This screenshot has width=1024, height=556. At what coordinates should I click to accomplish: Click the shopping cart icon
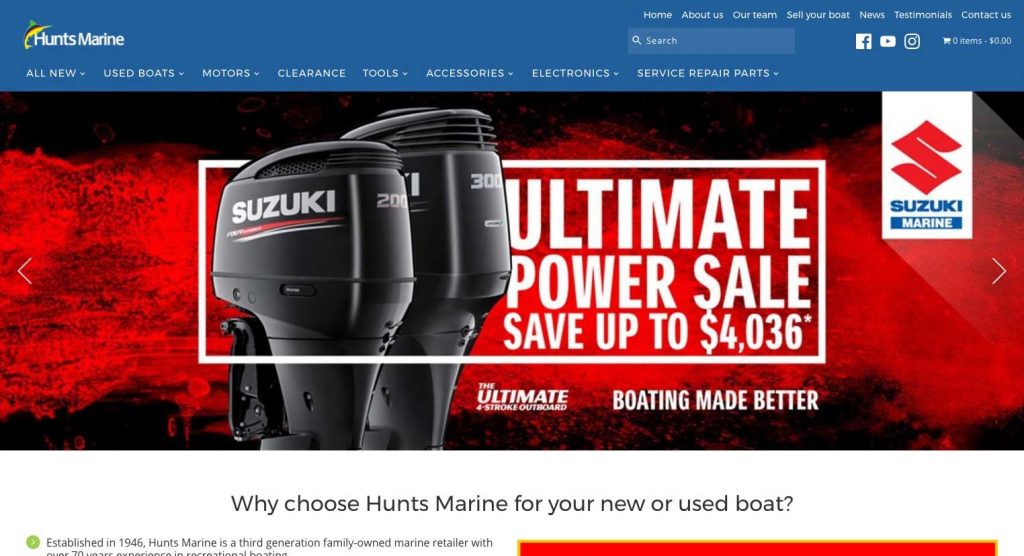pos(946,41)
